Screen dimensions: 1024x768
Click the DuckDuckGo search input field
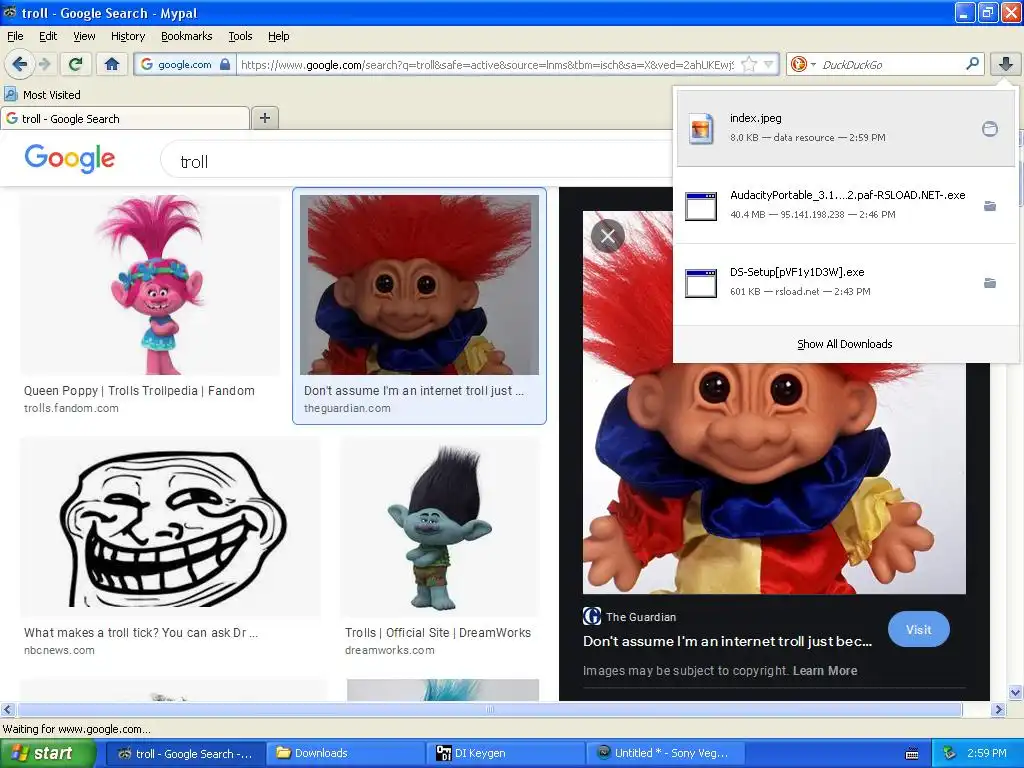tap(891, 64)
